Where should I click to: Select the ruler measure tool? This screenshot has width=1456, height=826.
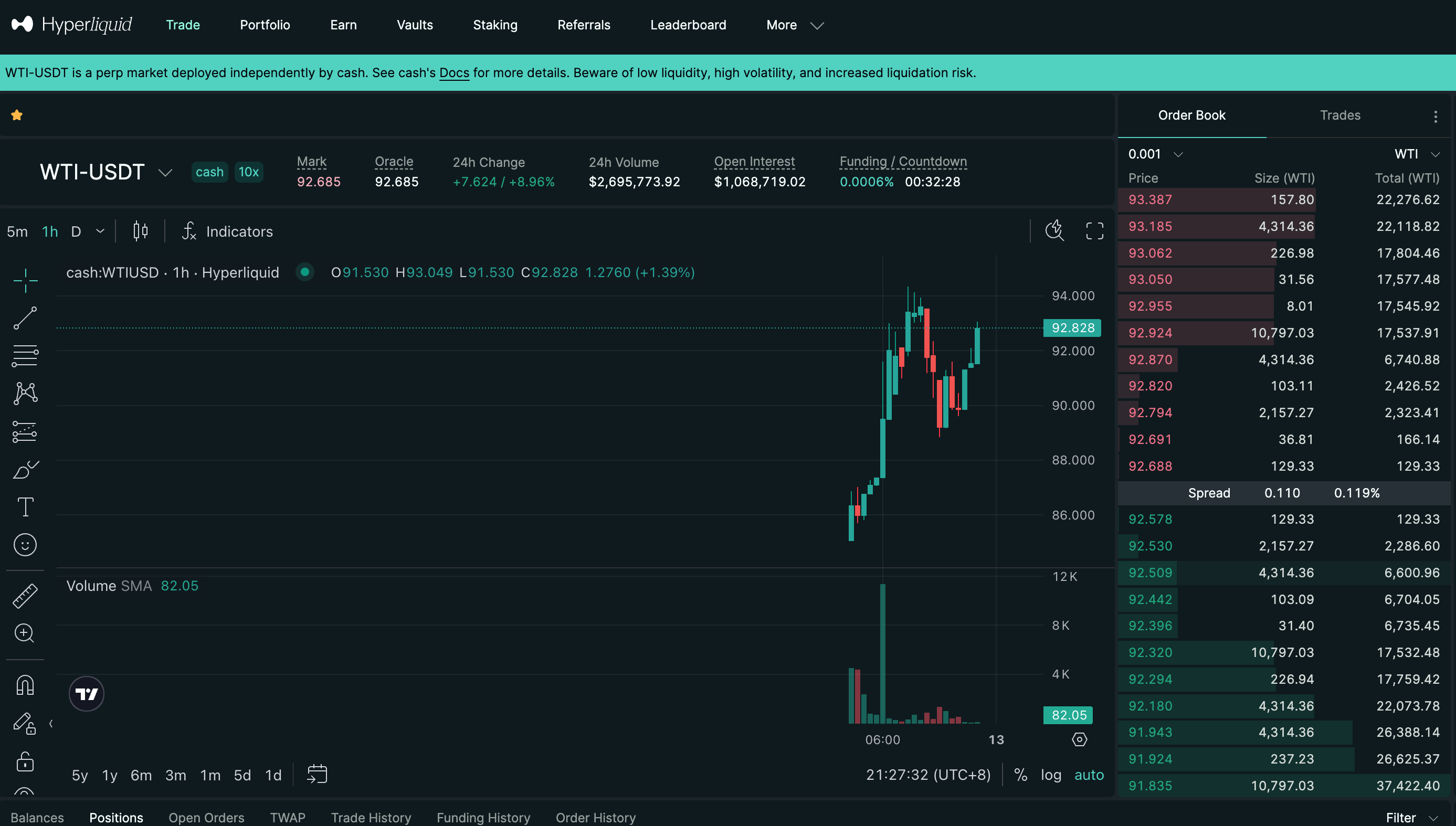(25, 596)
